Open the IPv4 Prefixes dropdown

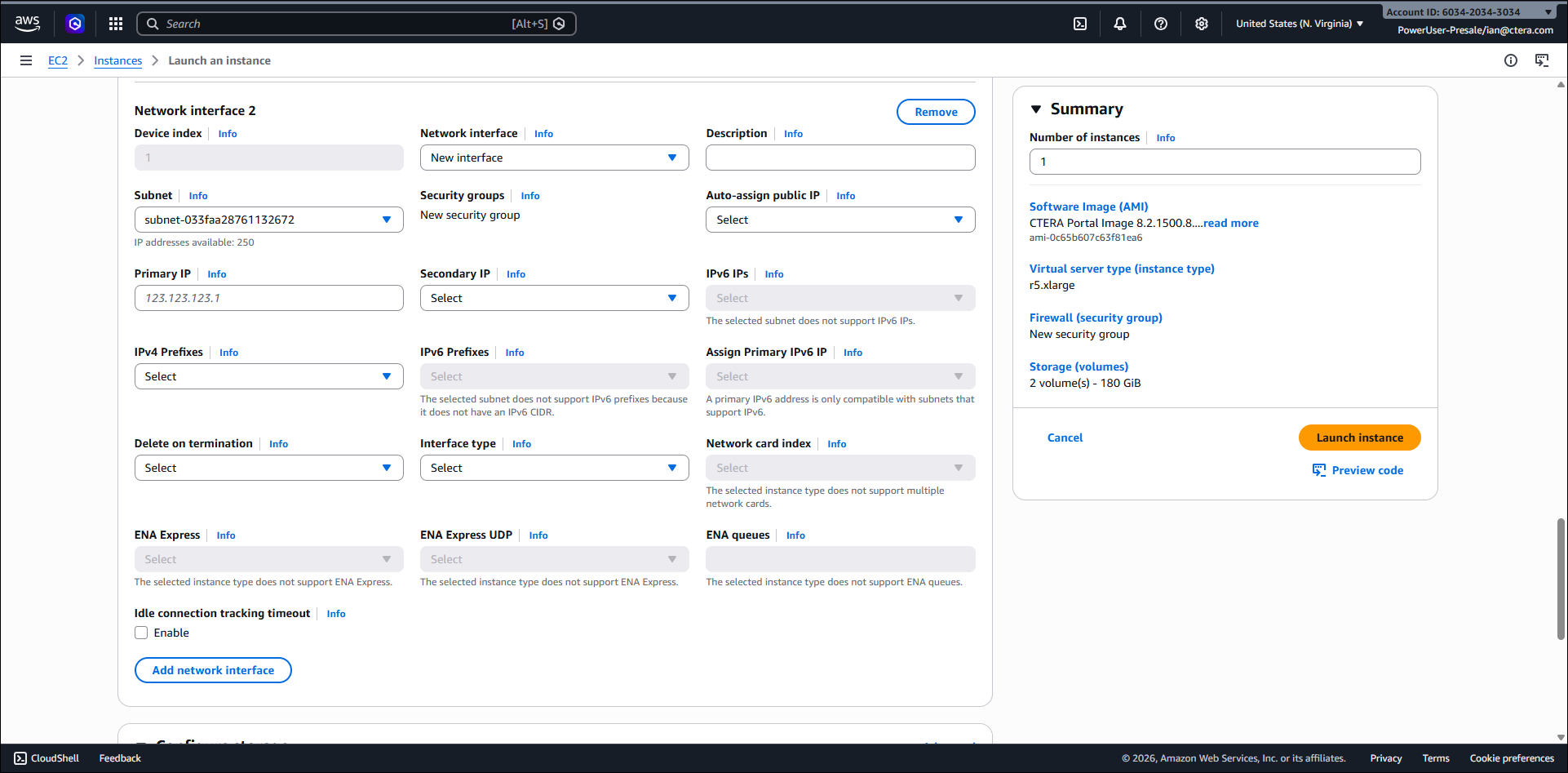coord(269,376)
